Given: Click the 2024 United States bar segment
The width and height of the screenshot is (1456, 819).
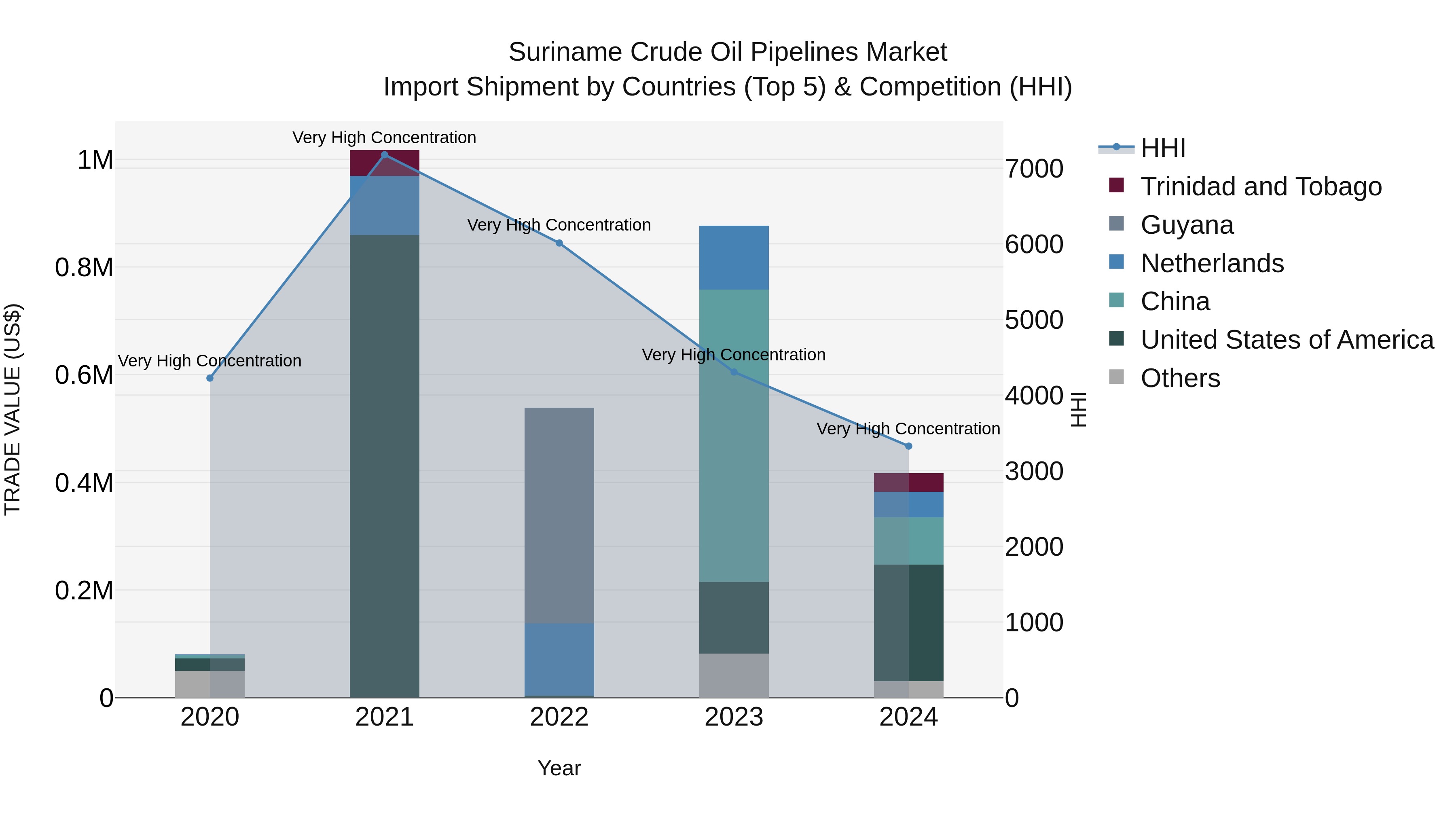Looking at the screenshot, I should (909, 623).
